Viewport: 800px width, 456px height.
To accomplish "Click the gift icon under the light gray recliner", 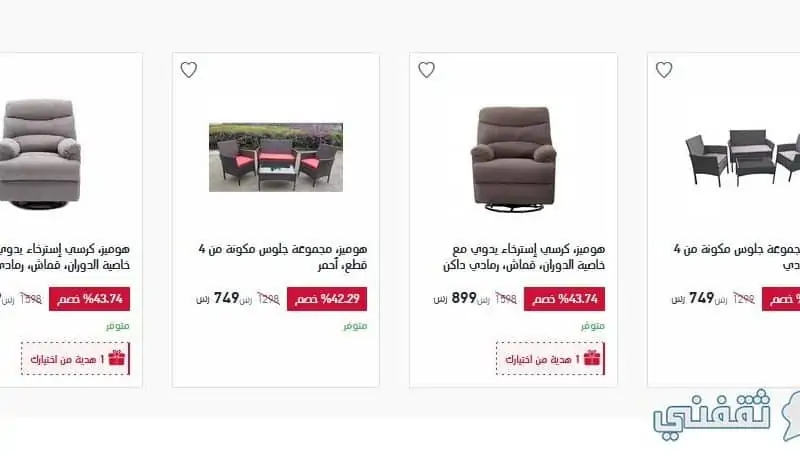I will coord(117,358).
